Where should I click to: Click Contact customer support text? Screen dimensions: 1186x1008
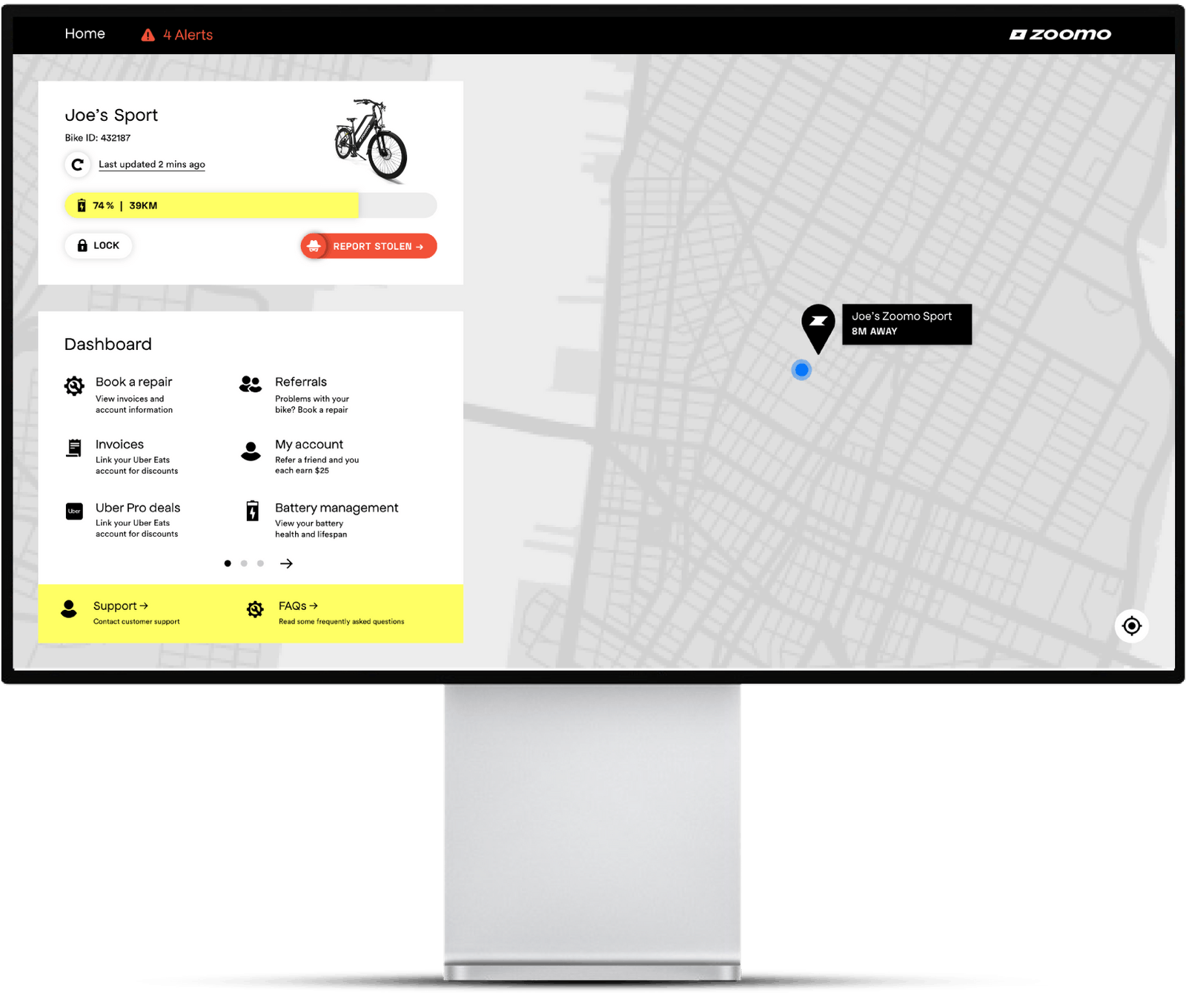click(136, 622)
